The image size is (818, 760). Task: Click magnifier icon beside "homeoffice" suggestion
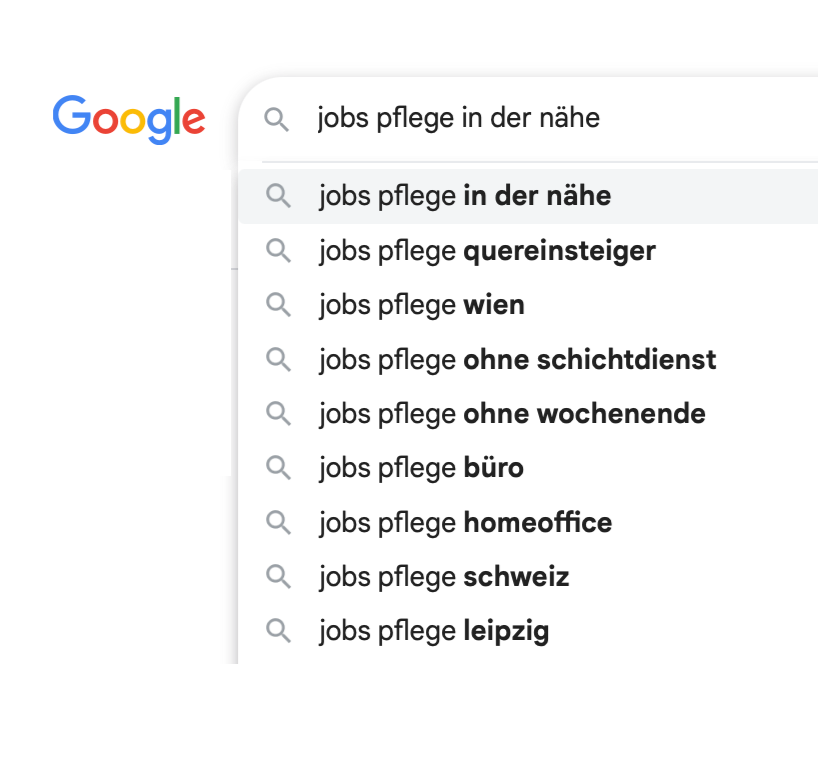click(x=278, y=522)
